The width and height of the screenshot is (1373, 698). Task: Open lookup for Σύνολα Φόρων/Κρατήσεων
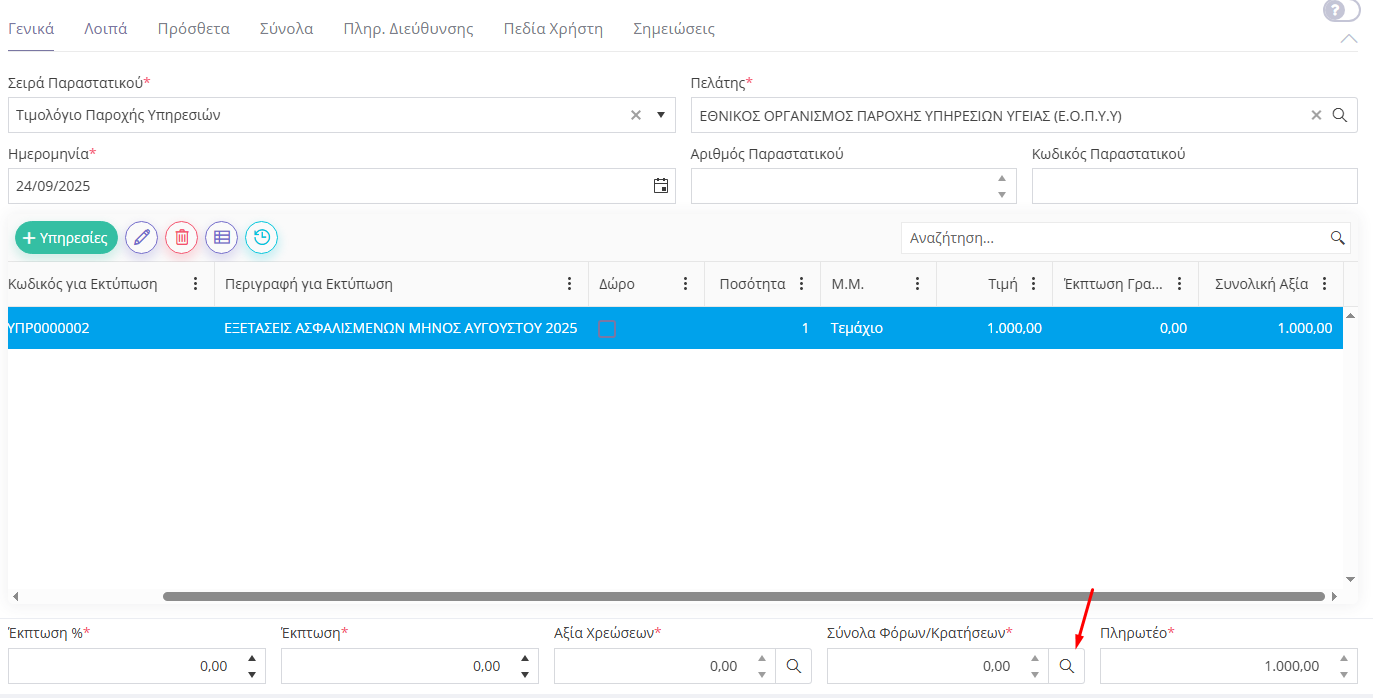[1066, 666]
